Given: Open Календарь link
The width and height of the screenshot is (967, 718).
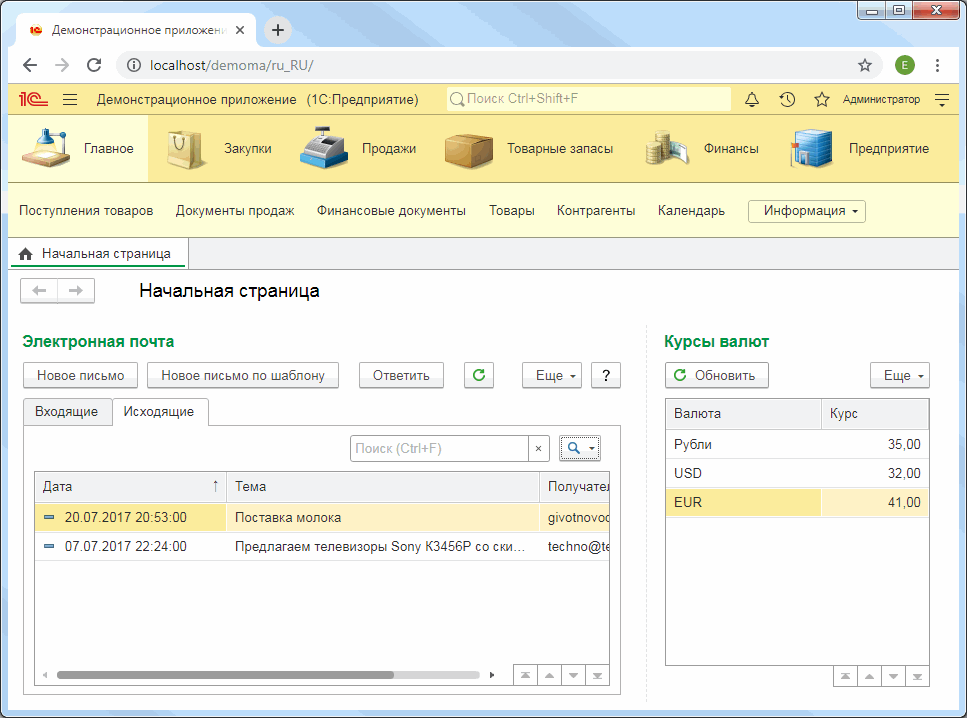Looking at the screenshot, I should 691,211.
